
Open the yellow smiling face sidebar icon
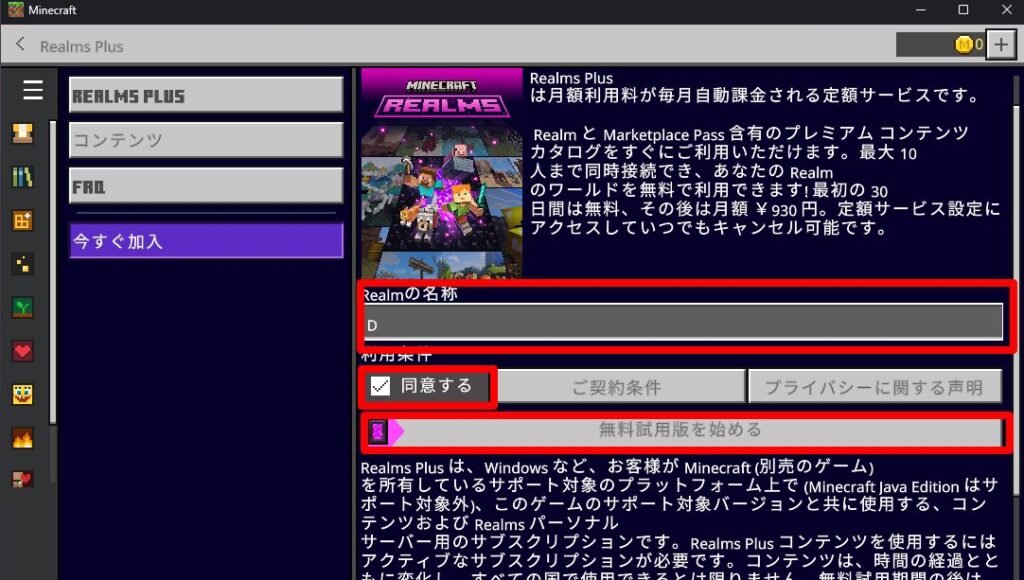pos(22,394)
